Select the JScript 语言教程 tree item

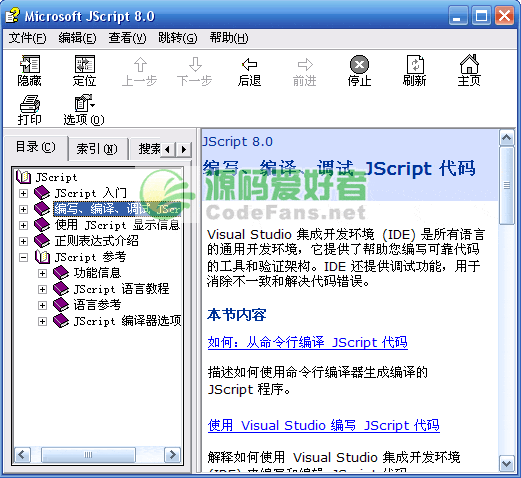121,289
